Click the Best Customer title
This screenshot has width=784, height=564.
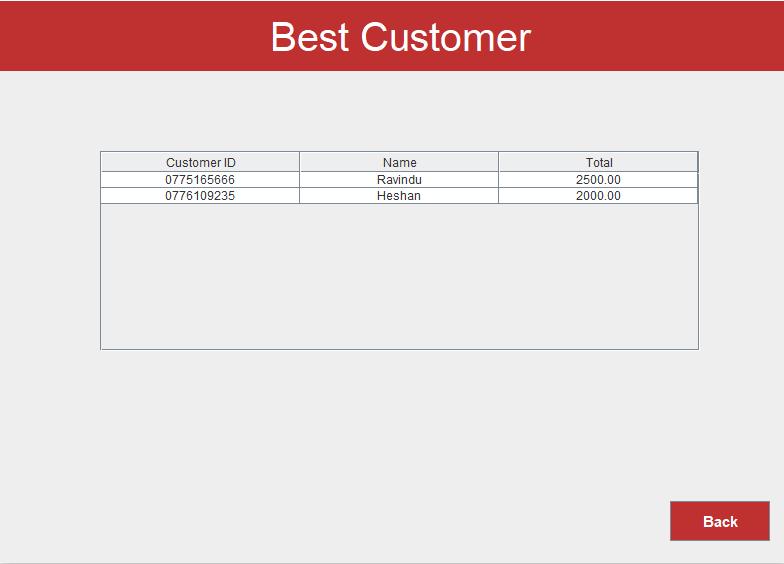(400, 37)
